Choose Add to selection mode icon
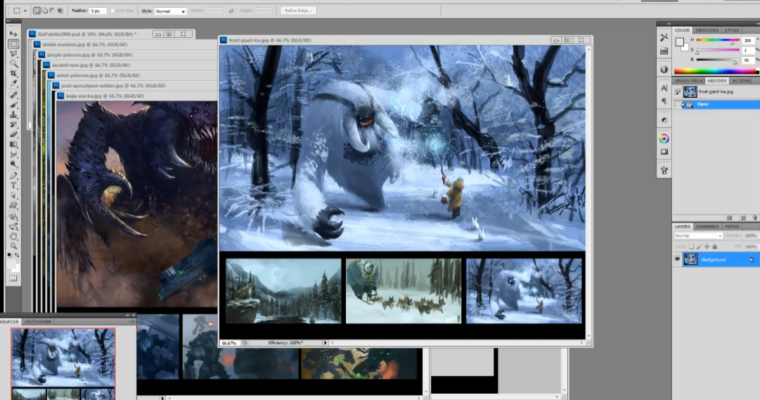 pyautogui.click(x=45, y=10)
